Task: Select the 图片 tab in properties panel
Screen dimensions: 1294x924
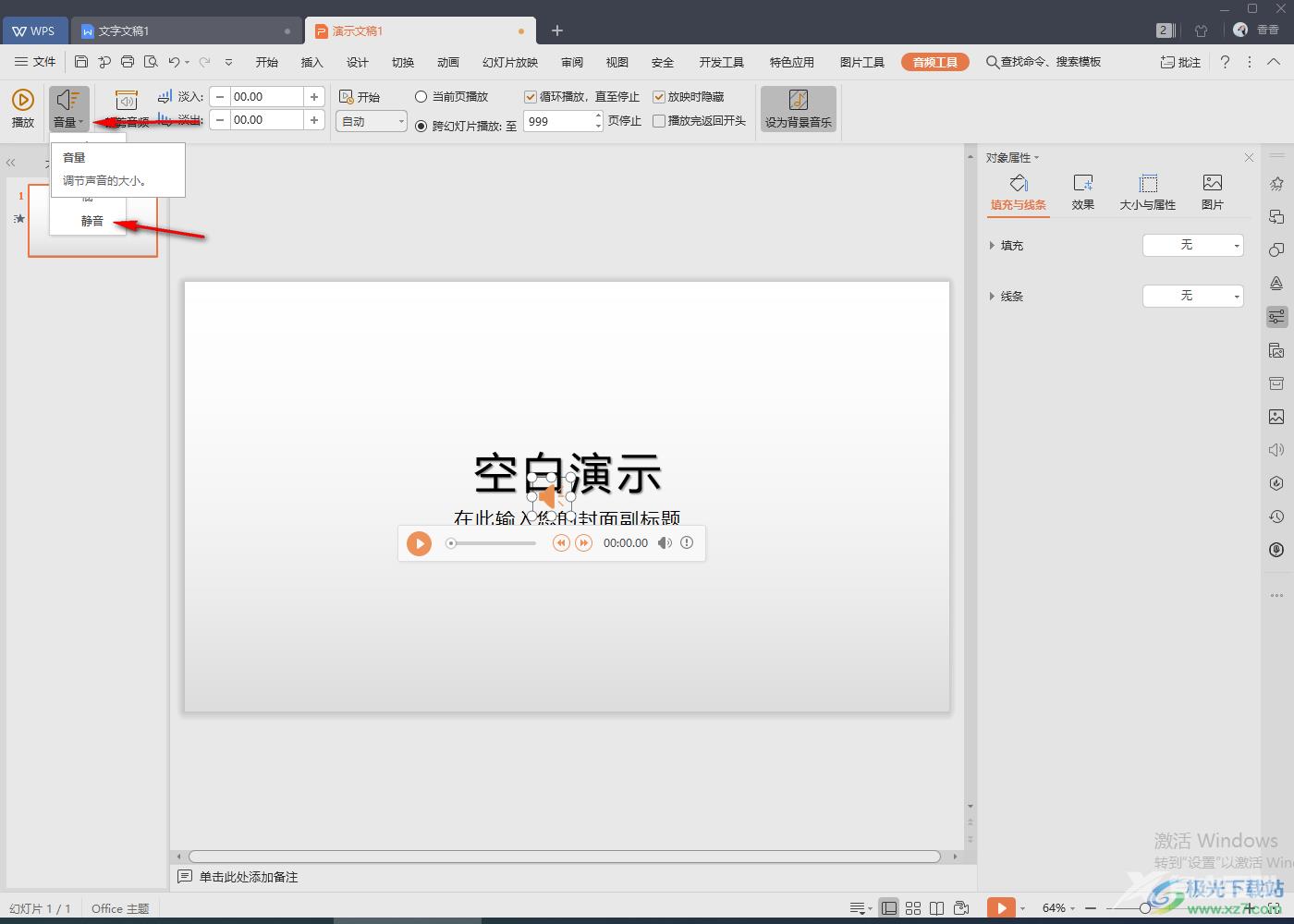Action: [x=1213, y=192]
